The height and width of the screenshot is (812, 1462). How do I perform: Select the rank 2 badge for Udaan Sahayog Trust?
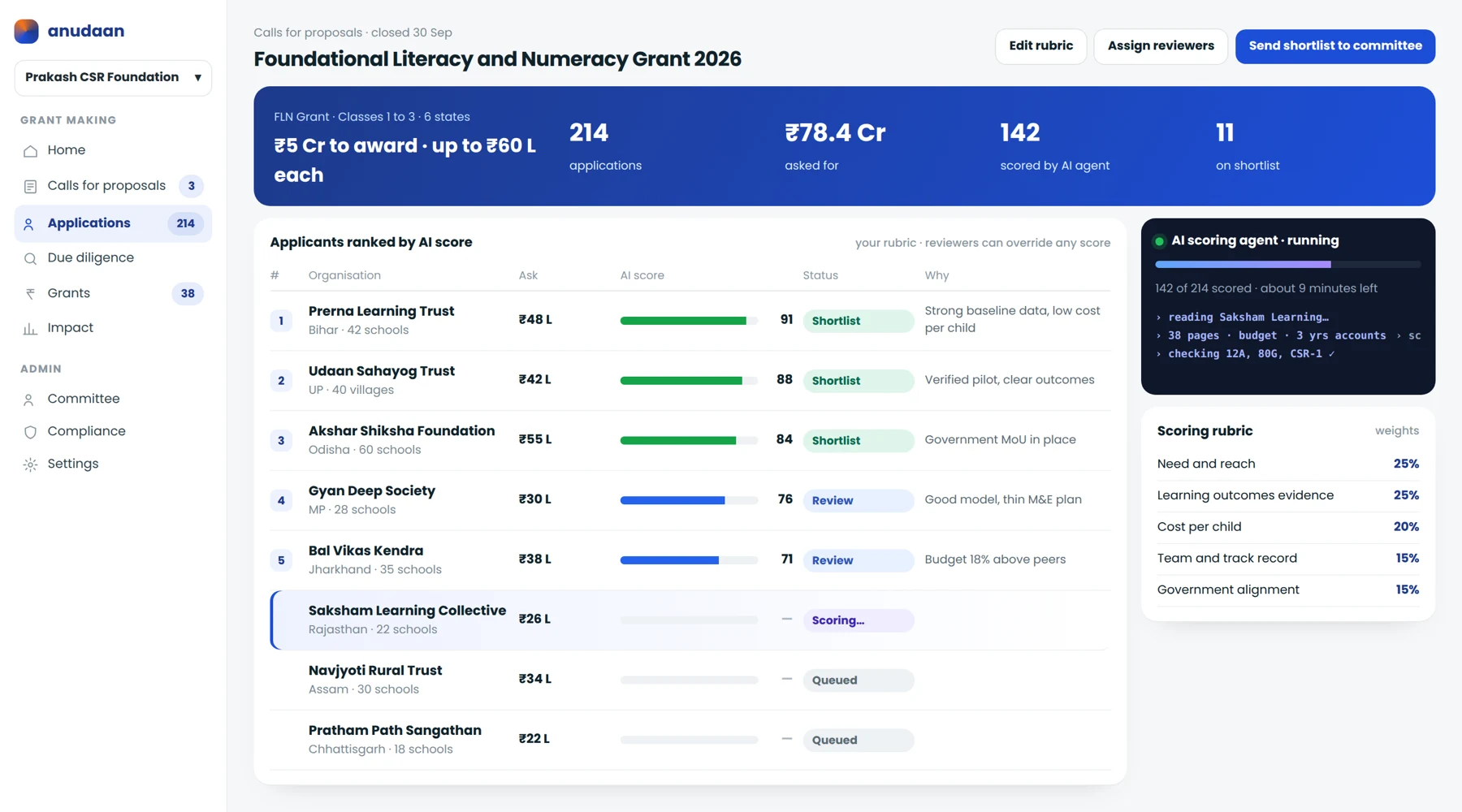(x=281, y=381)
